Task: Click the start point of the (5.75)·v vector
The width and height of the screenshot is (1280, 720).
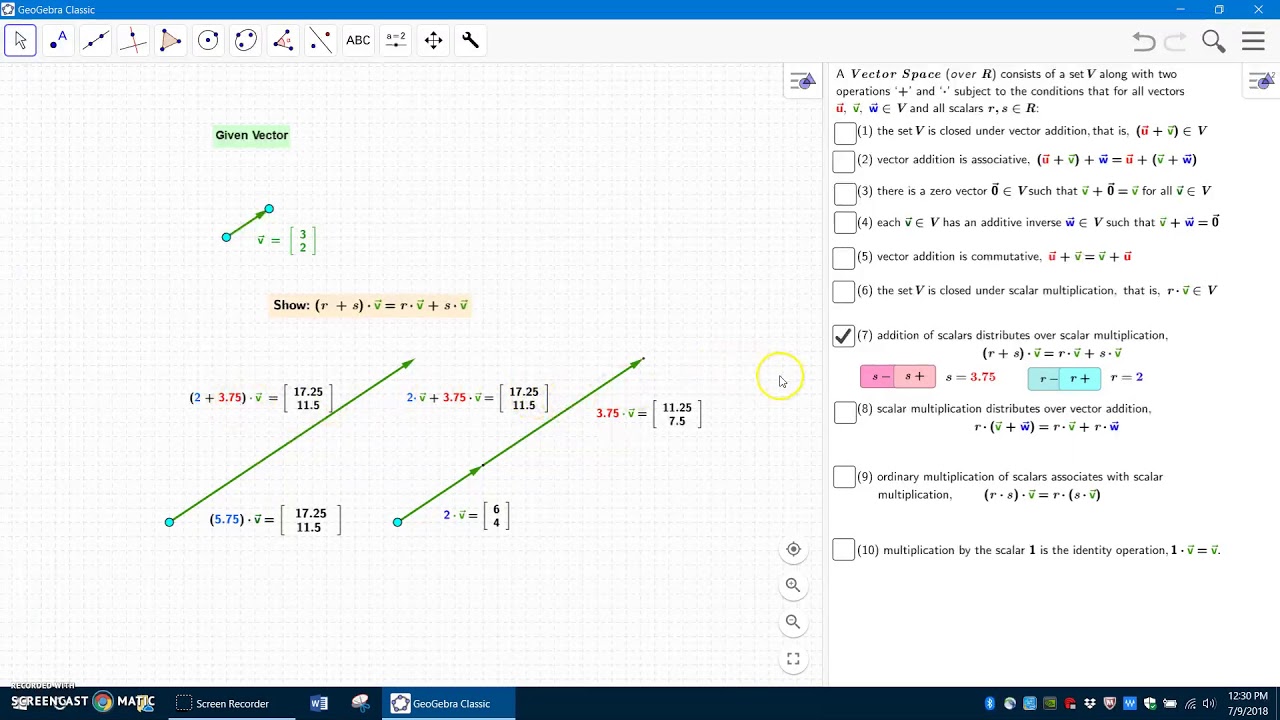Action: (169, 522)
